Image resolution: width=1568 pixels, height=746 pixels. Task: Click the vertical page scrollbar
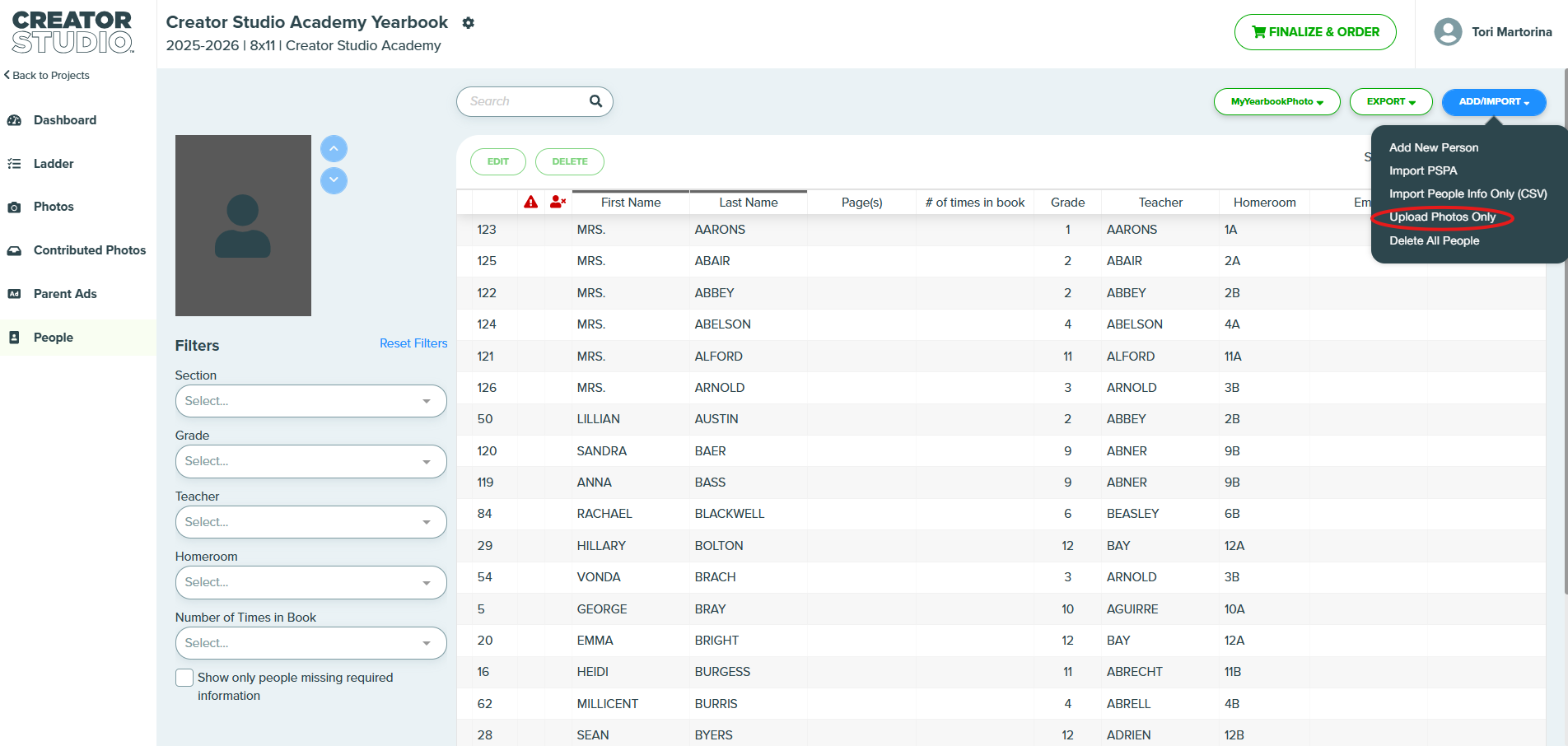1565,329
